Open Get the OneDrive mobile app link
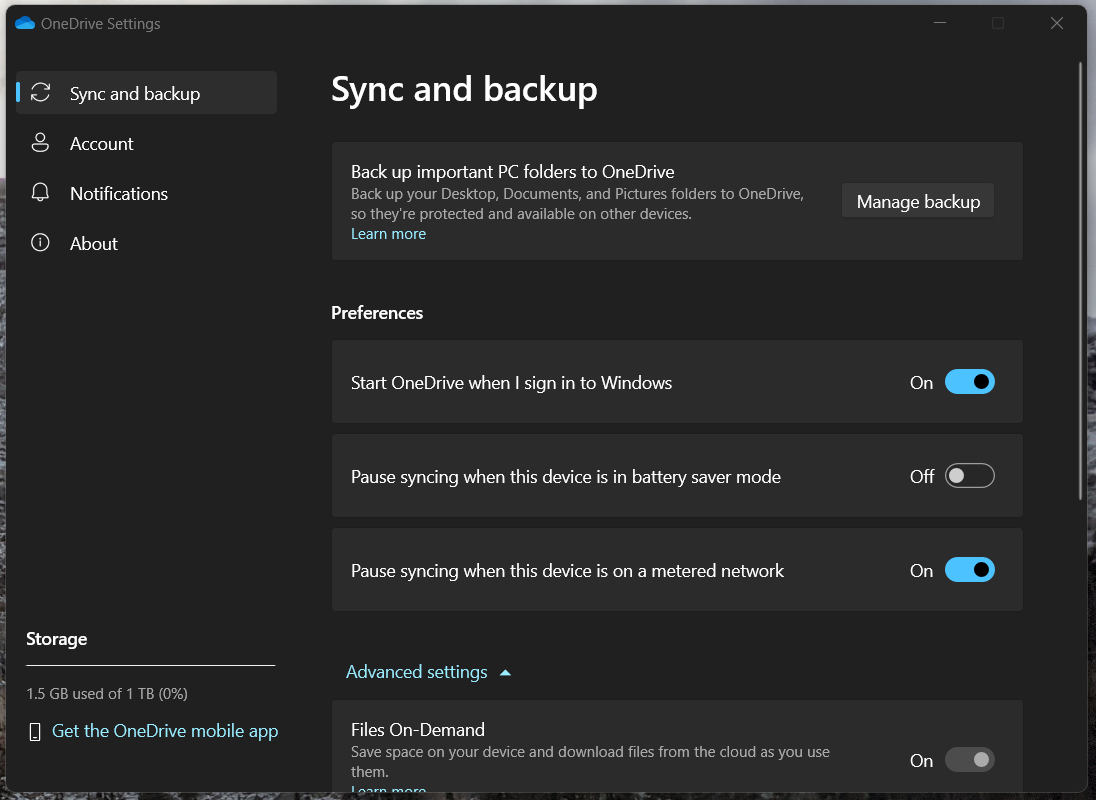The image size is (1096, 800). (165, 731)
